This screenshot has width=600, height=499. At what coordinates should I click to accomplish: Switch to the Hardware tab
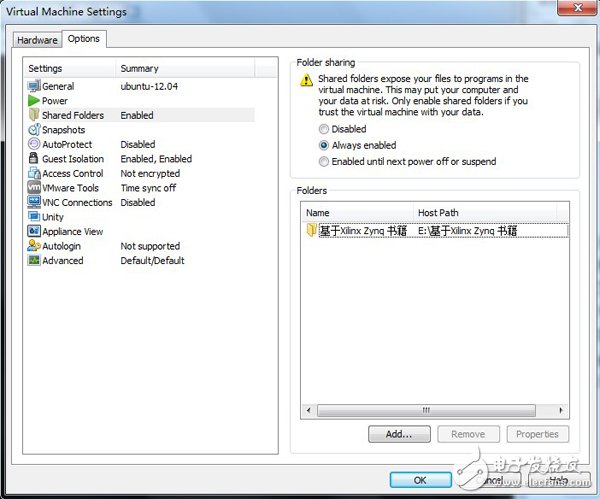coord(37,40)
